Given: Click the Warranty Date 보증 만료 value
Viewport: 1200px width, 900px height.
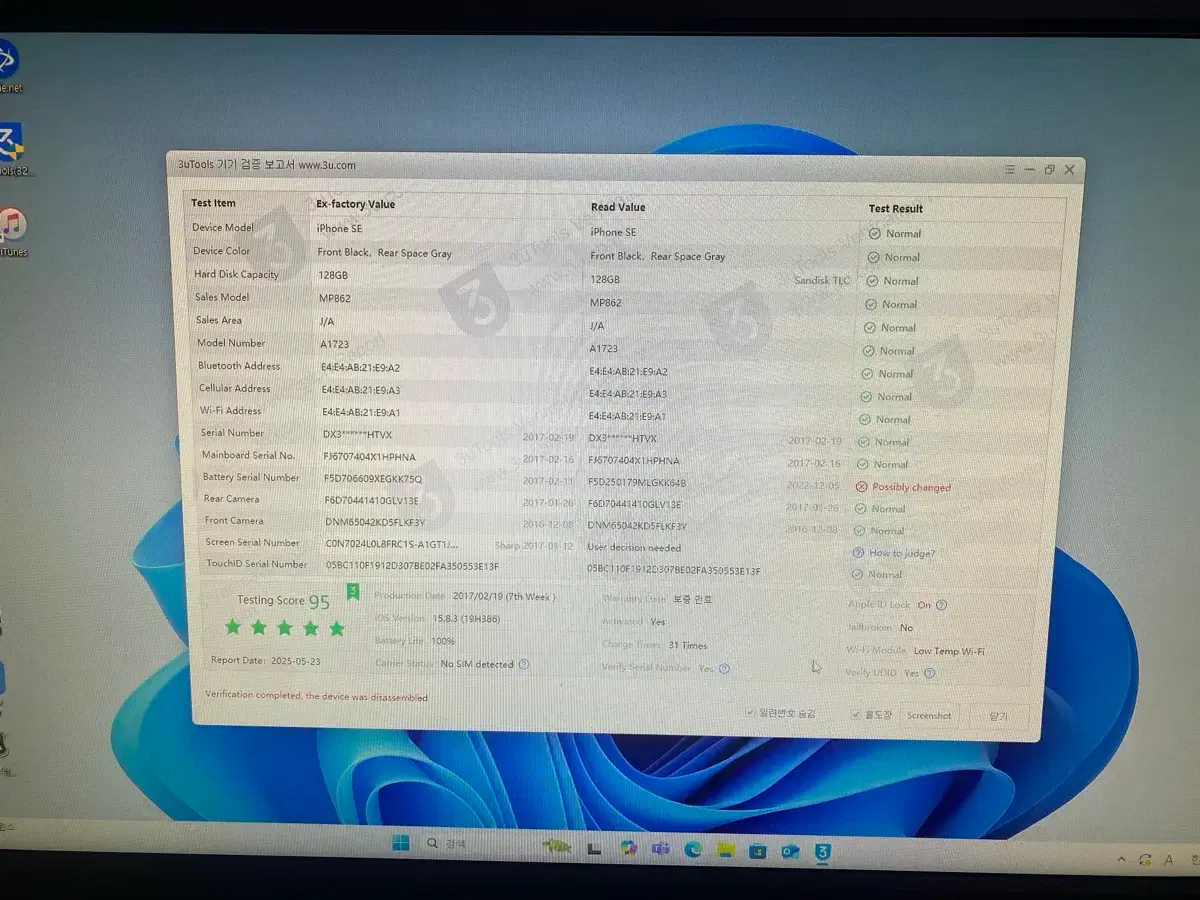Looking at the screenshot, I should point(693,600).
